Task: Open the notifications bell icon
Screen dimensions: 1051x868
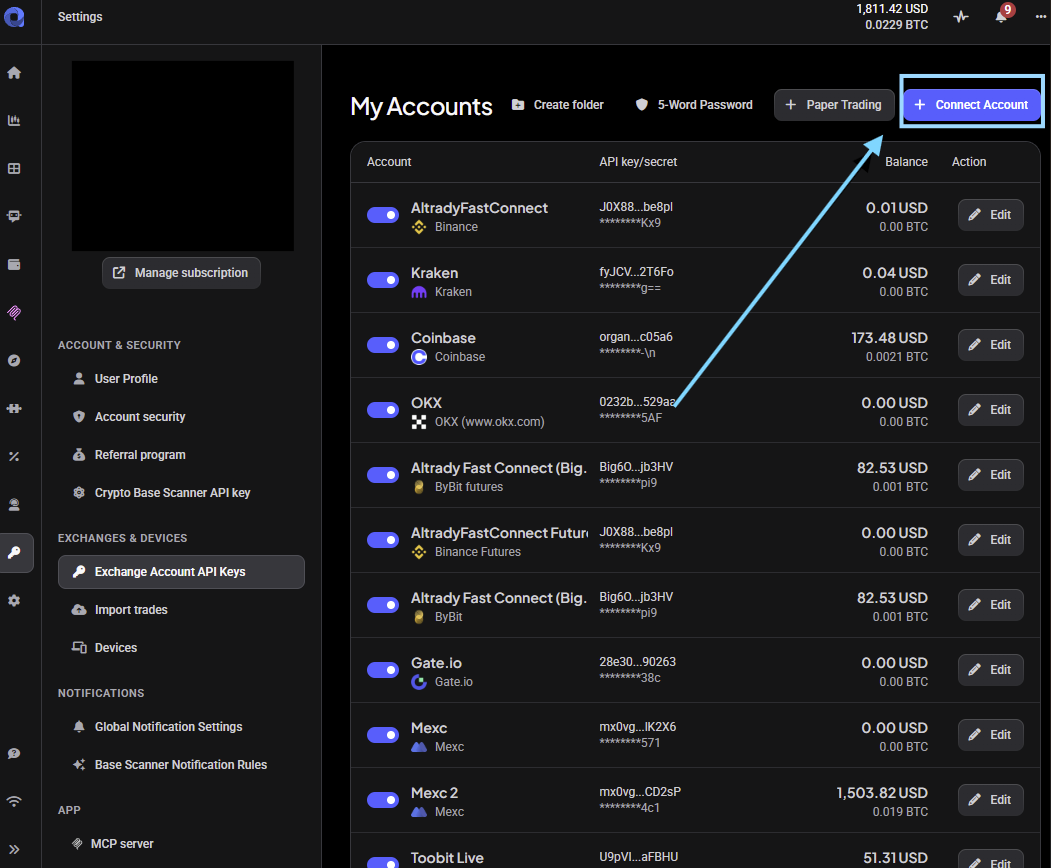Action: click(1001, 16)
